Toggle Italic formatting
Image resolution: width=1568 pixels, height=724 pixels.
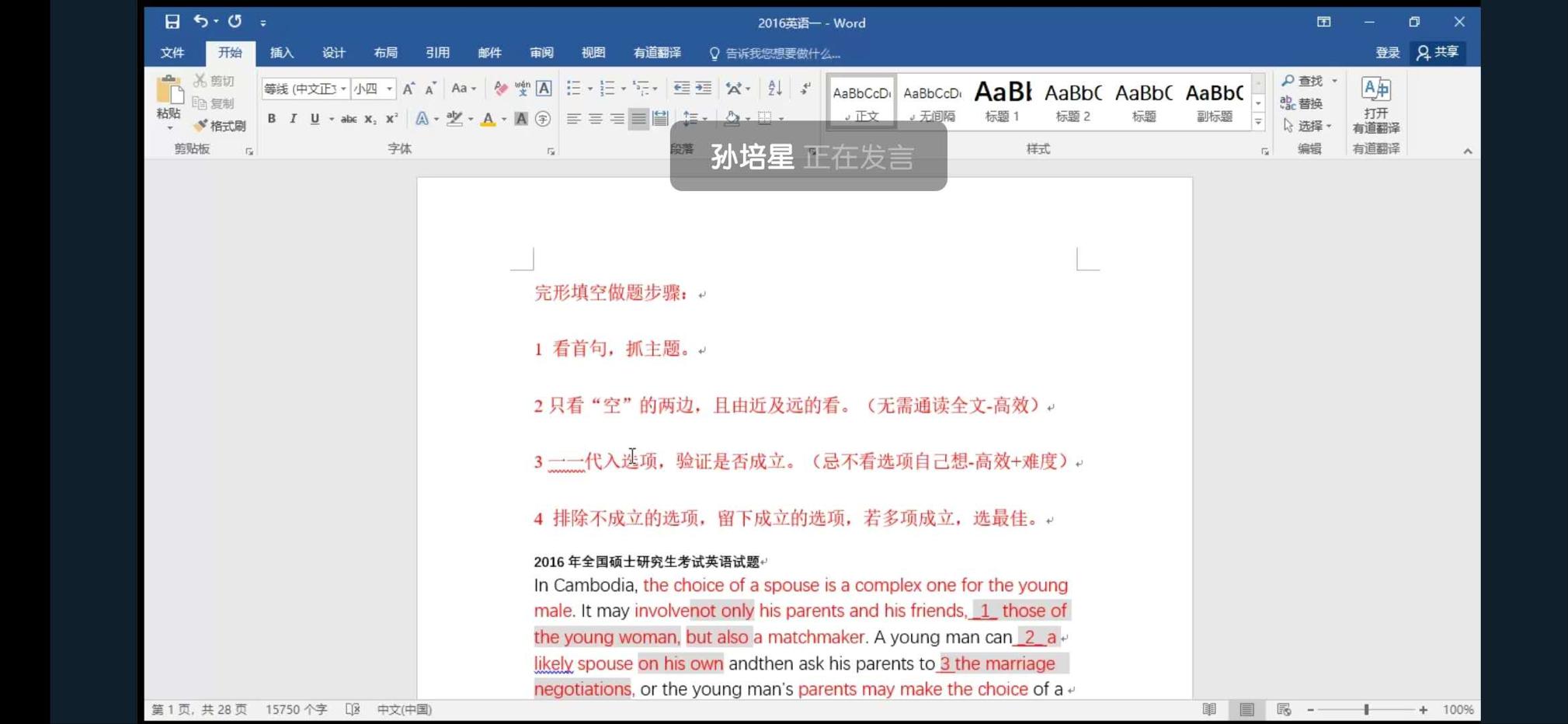pyautogui.click(x=293, y=119)
